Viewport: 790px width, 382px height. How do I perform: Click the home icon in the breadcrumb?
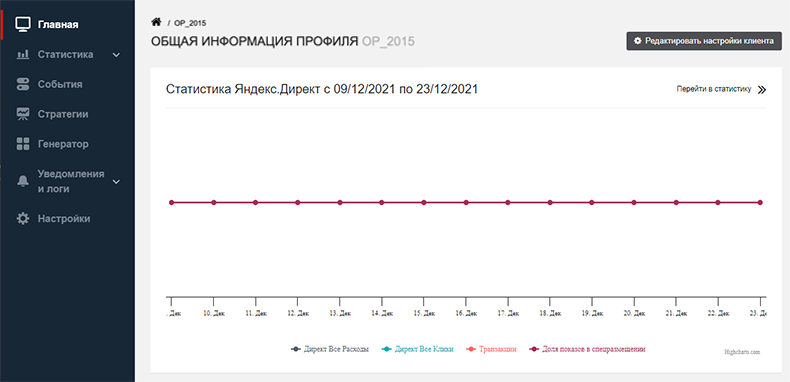156,22
